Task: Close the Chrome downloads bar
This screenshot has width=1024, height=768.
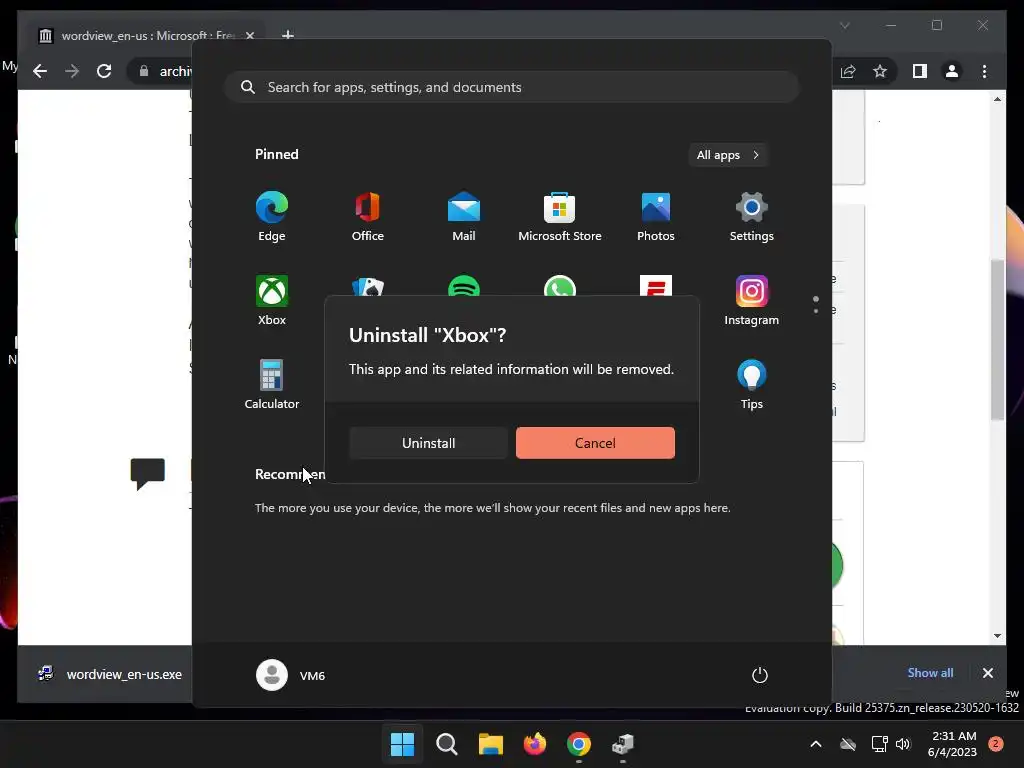Action: click(x=987, y=673)
